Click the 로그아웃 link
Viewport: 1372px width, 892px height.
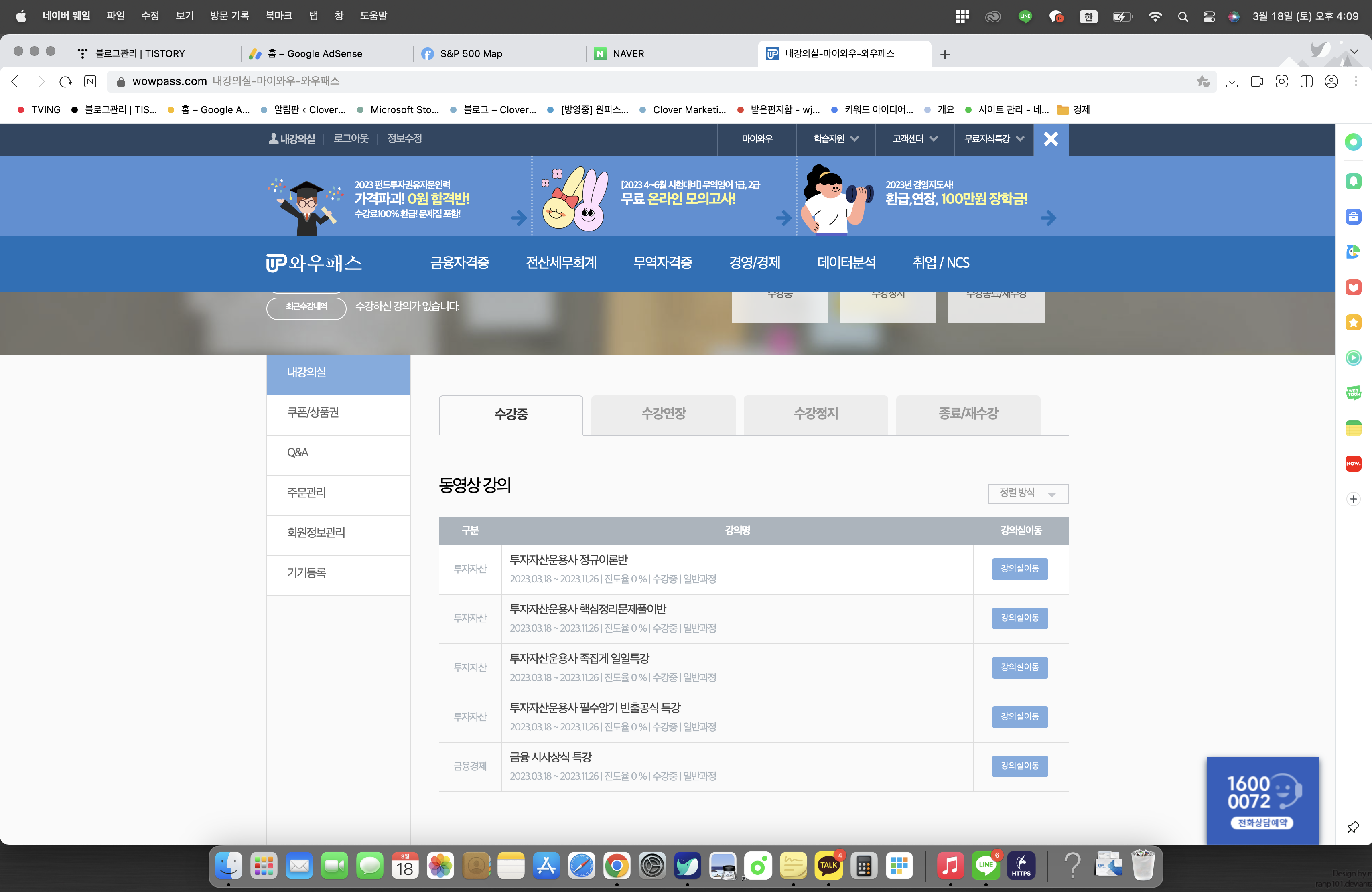351,139
